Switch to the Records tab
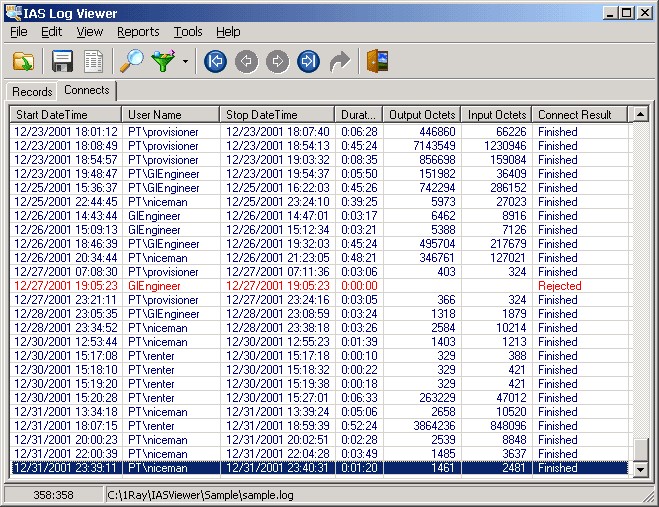 coord(32,92)
